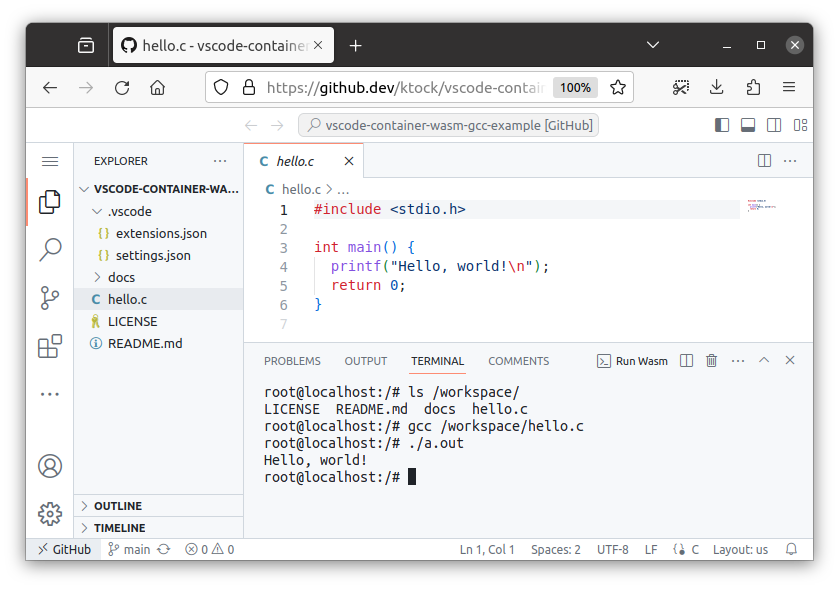Image resolution: width=839 pixels, height=589 pixels.
Task: Expand the TIMELINE section
Action: click(x=119, y=527)
